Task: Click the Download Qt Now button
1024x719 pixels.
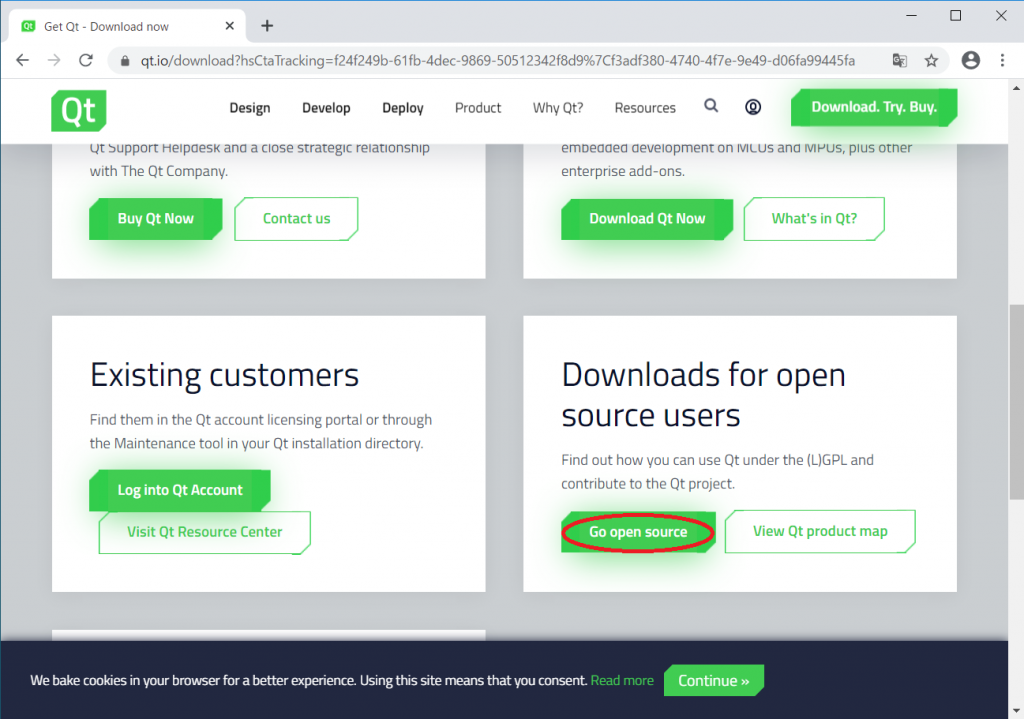Action: click(646, 219)
